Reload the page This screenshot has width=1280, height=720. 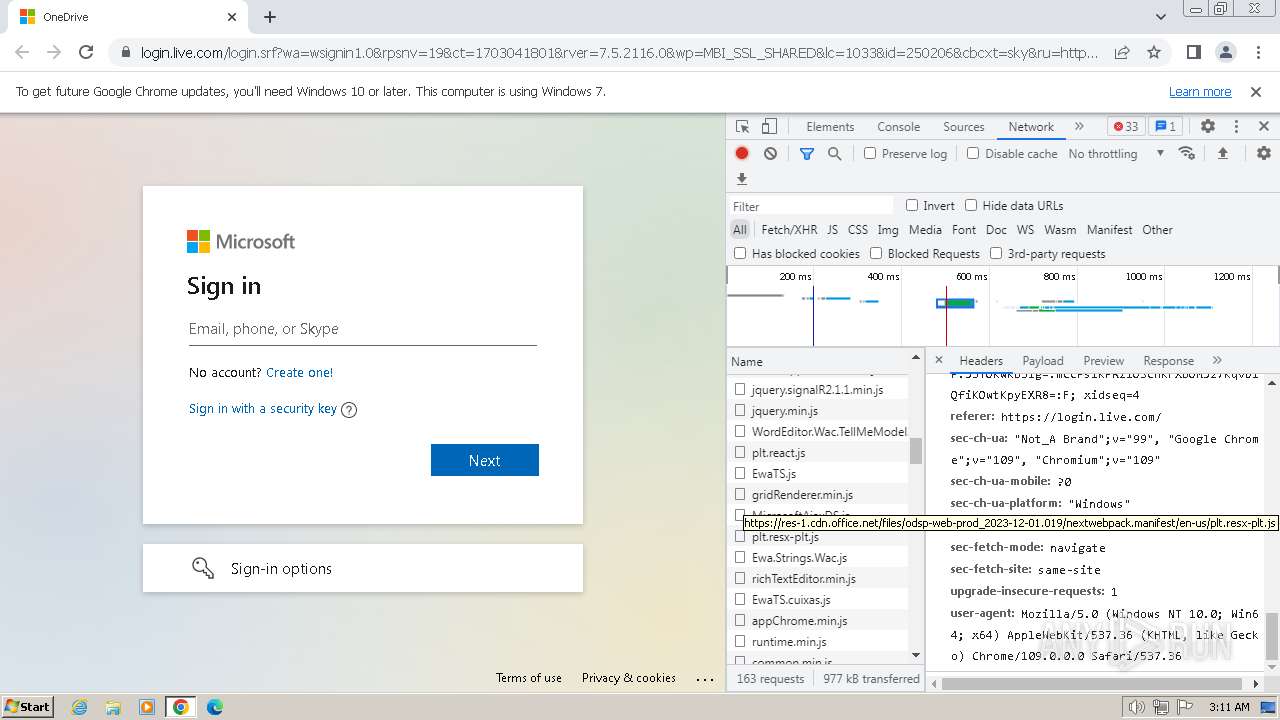(86, 52)
